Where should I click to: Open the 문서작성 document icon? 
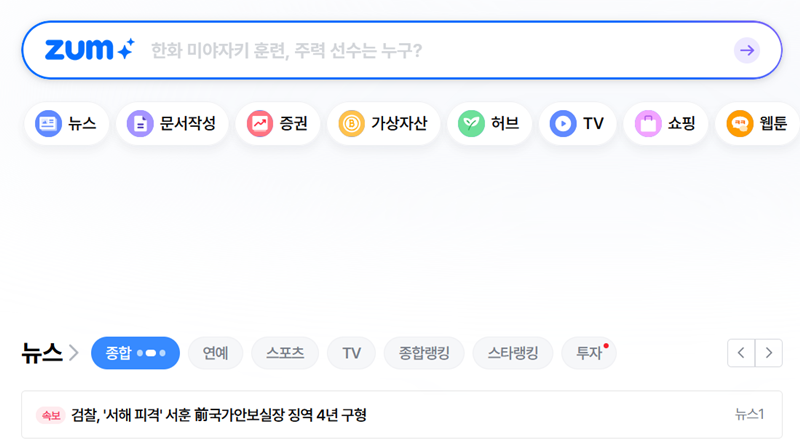(x=140, y=123)
